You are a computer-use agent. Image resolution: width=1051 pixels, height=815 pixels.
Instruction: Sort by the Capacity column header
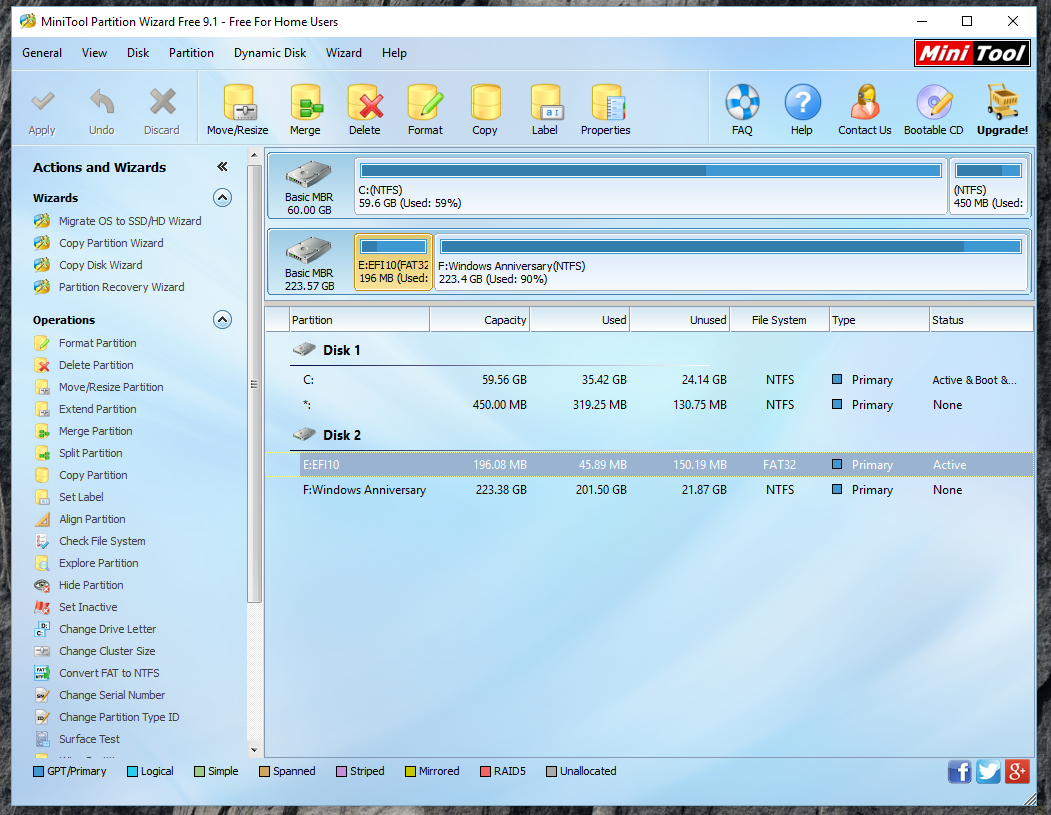(x=480, y=320)
